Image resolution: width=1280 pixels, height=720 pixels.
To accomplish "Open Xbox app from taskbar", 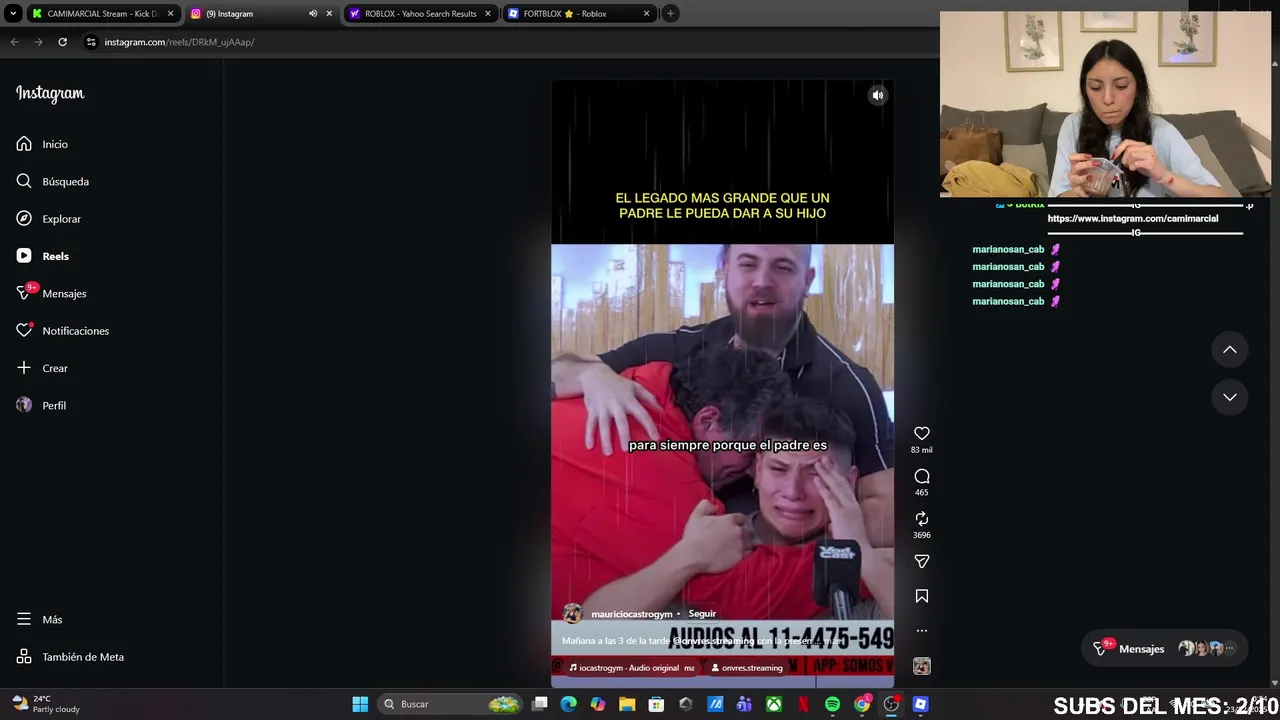I will point(774,704).
